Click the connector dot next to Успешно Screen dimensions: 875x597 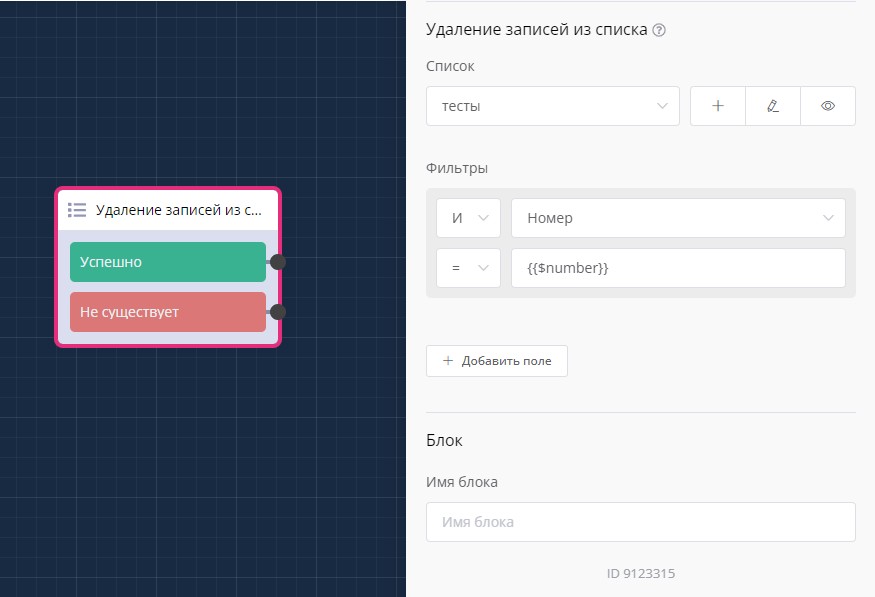278,262
